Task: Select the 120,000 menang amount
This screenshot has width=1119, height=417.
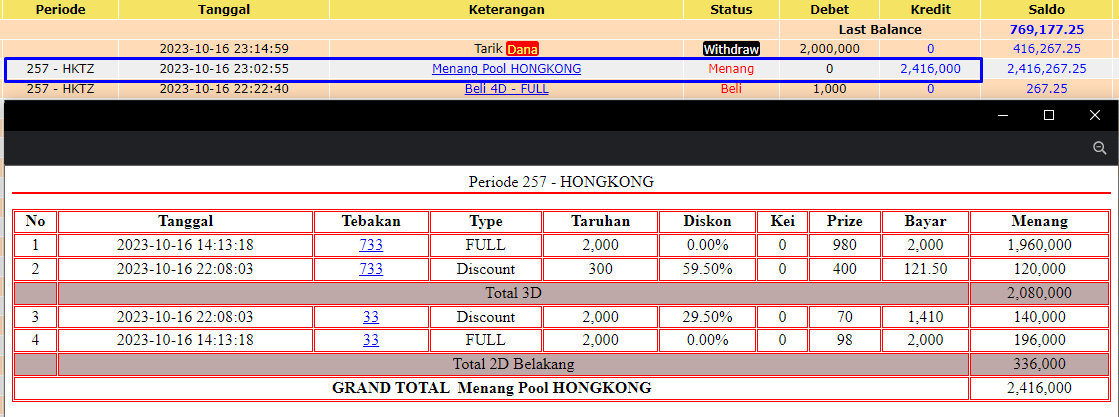Action: pyautogui.click(x=1039, y=269)
